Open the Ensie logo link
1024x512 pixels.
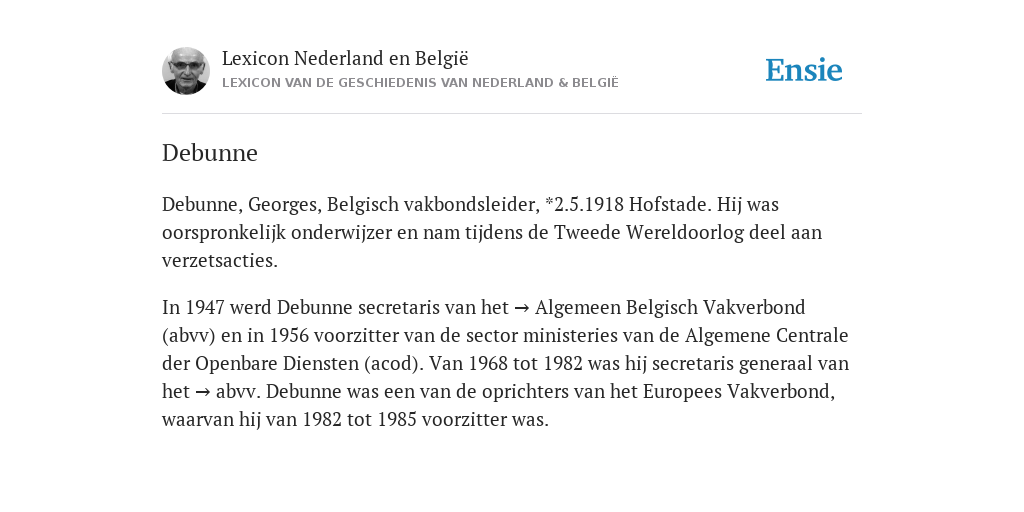coord(804,71)
